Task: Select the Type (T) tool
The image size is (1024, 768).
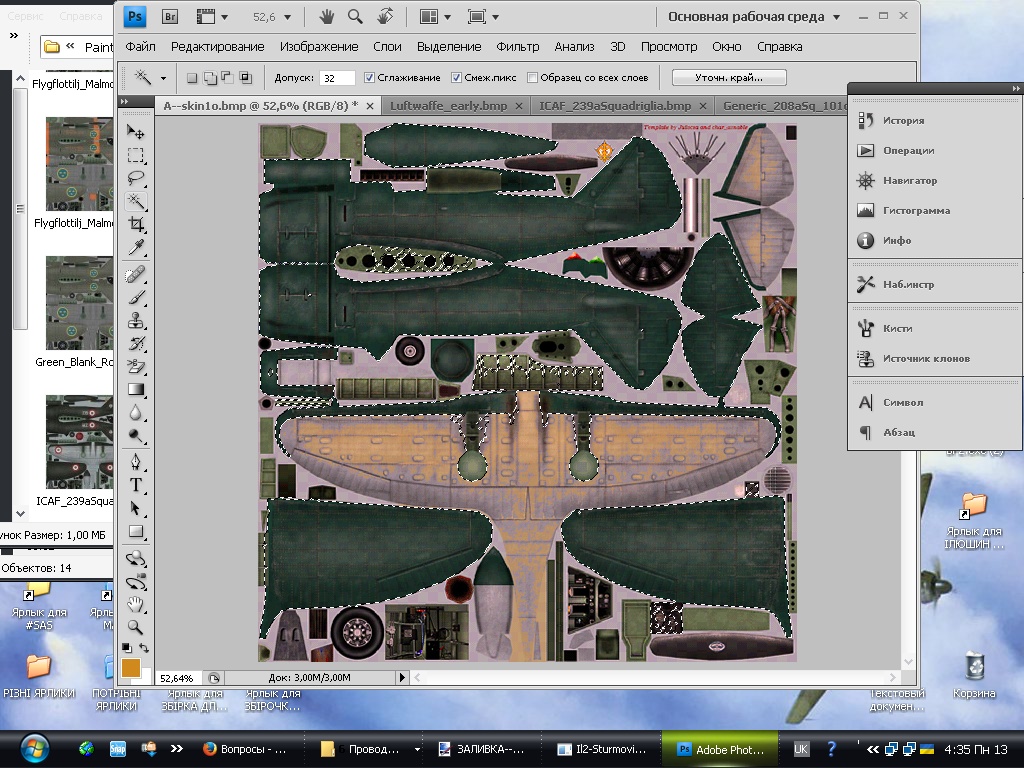Action: coord(136,485)
